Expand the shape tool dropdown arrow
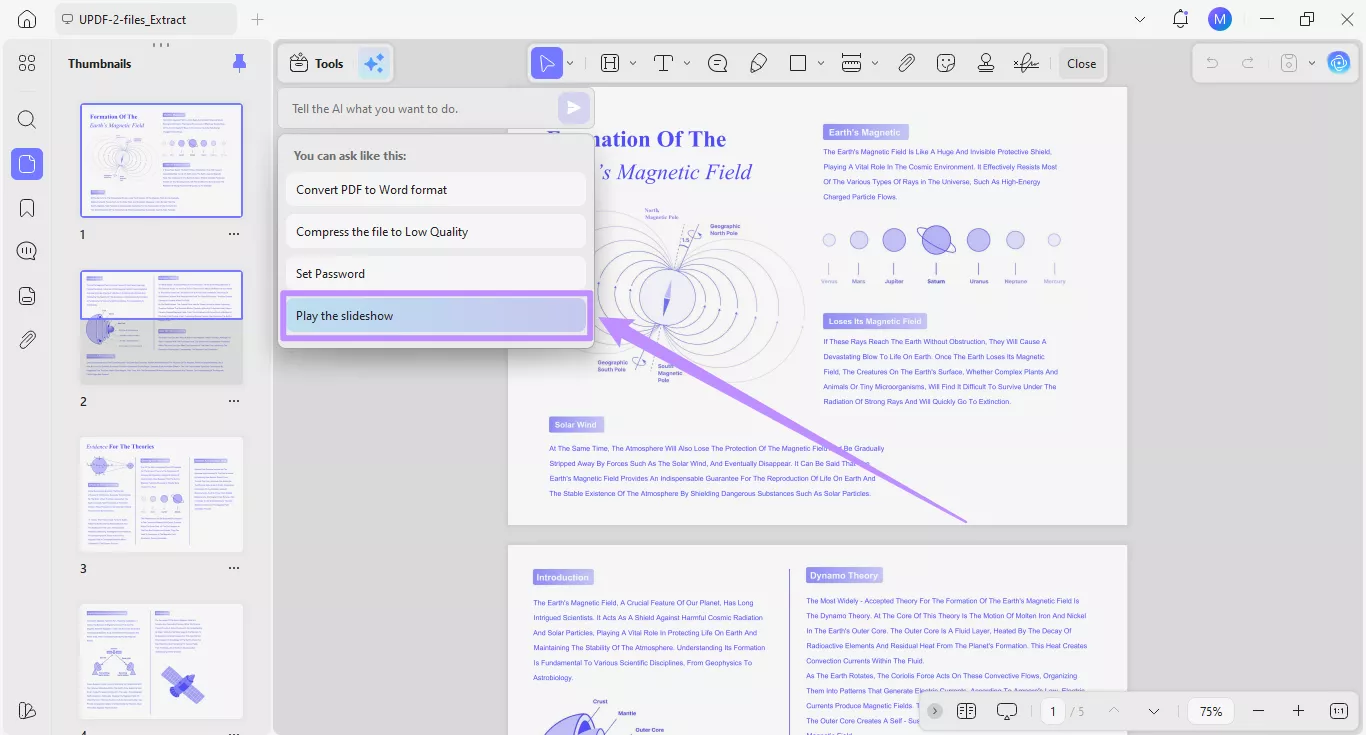Viewport: 1366px width, 735px height. [821, 63]
